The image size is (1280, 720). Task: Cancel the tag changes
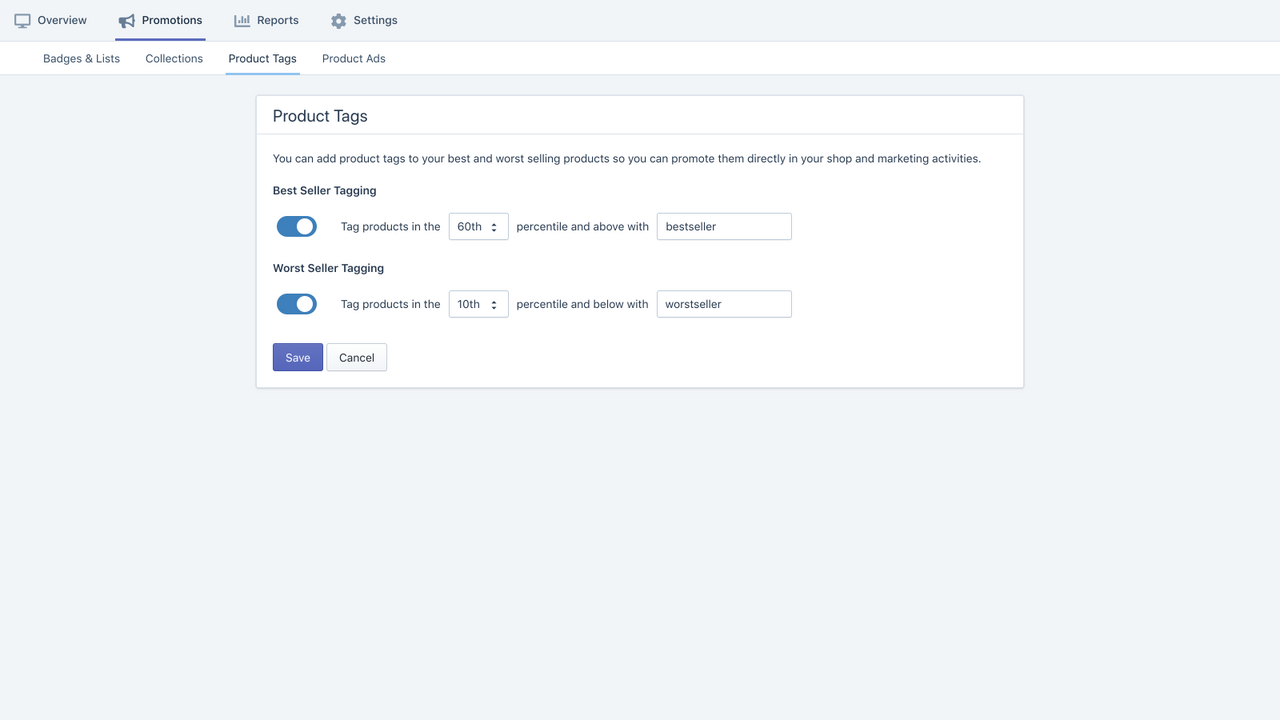[357, 357]
